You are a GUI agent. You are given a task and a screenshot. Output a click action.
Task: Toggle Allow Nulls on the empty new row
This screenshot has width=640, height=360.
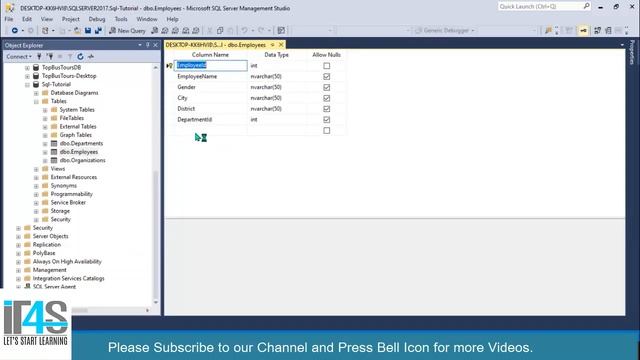coord(327,131)
